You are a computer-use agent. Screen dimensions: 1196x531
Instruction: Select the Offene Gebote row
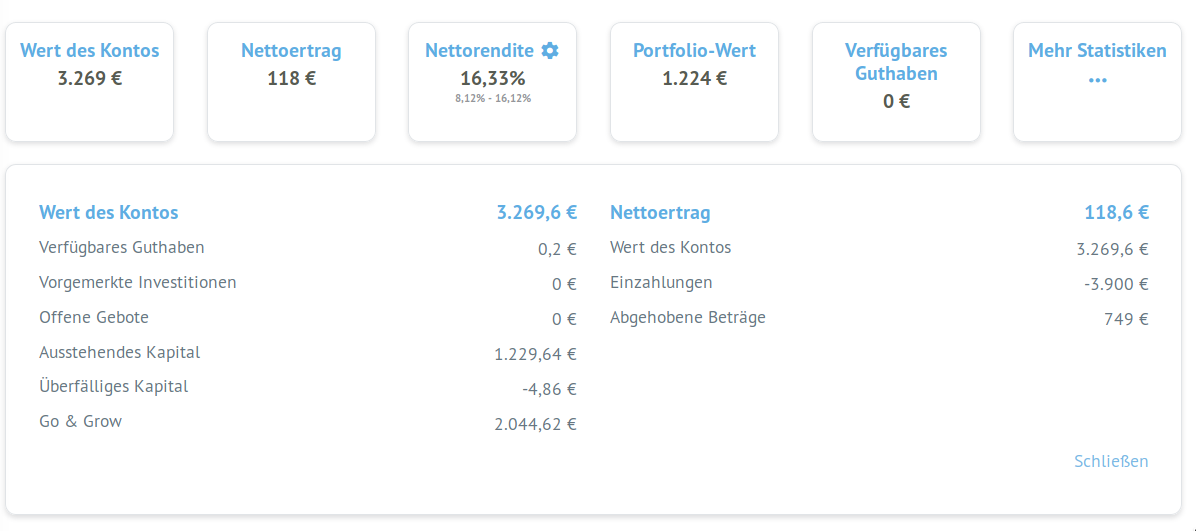click(x=307, y=318)
